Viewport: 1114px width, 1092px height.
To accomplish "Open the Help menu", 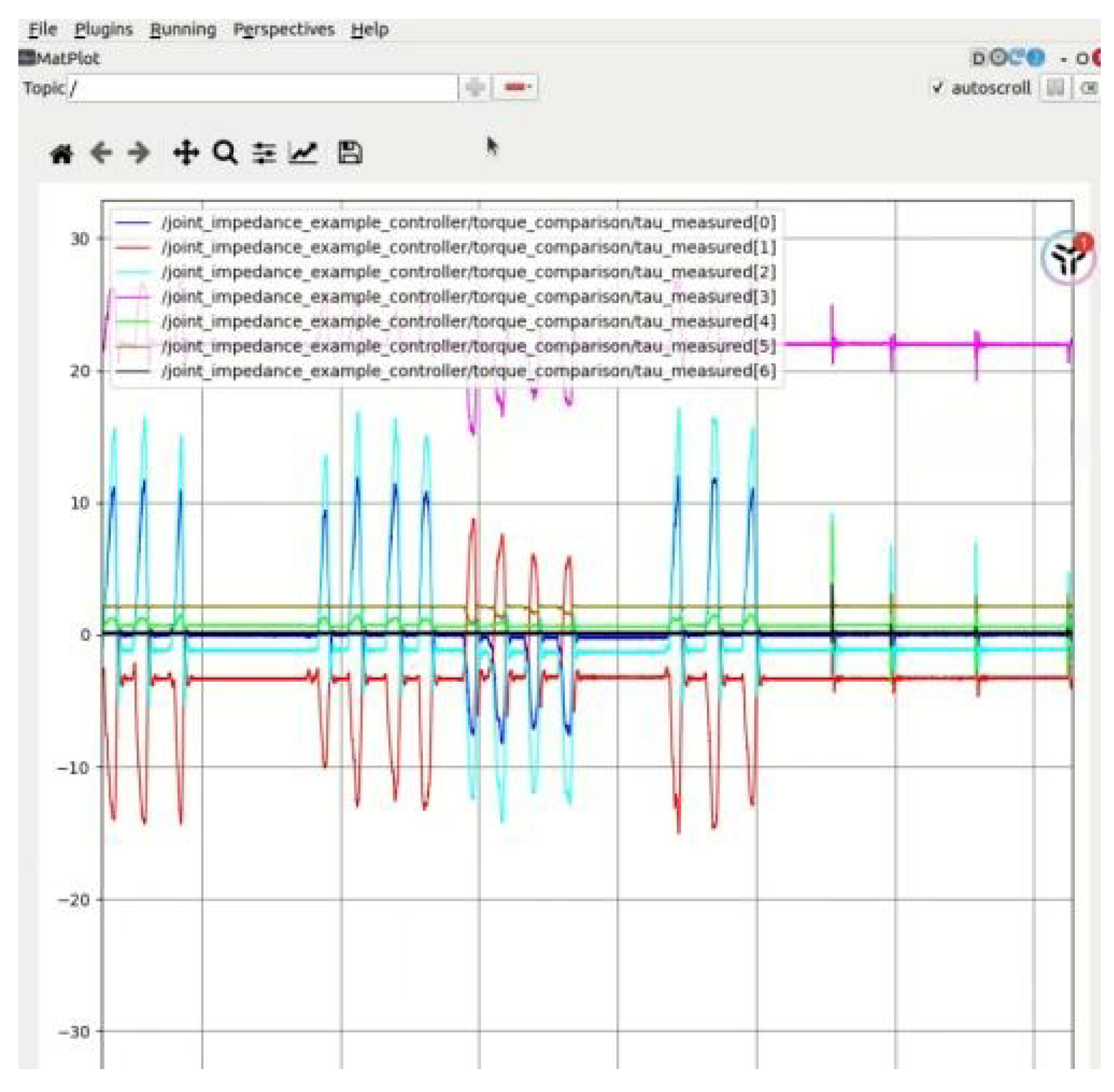I will click(x=369, y=29).
